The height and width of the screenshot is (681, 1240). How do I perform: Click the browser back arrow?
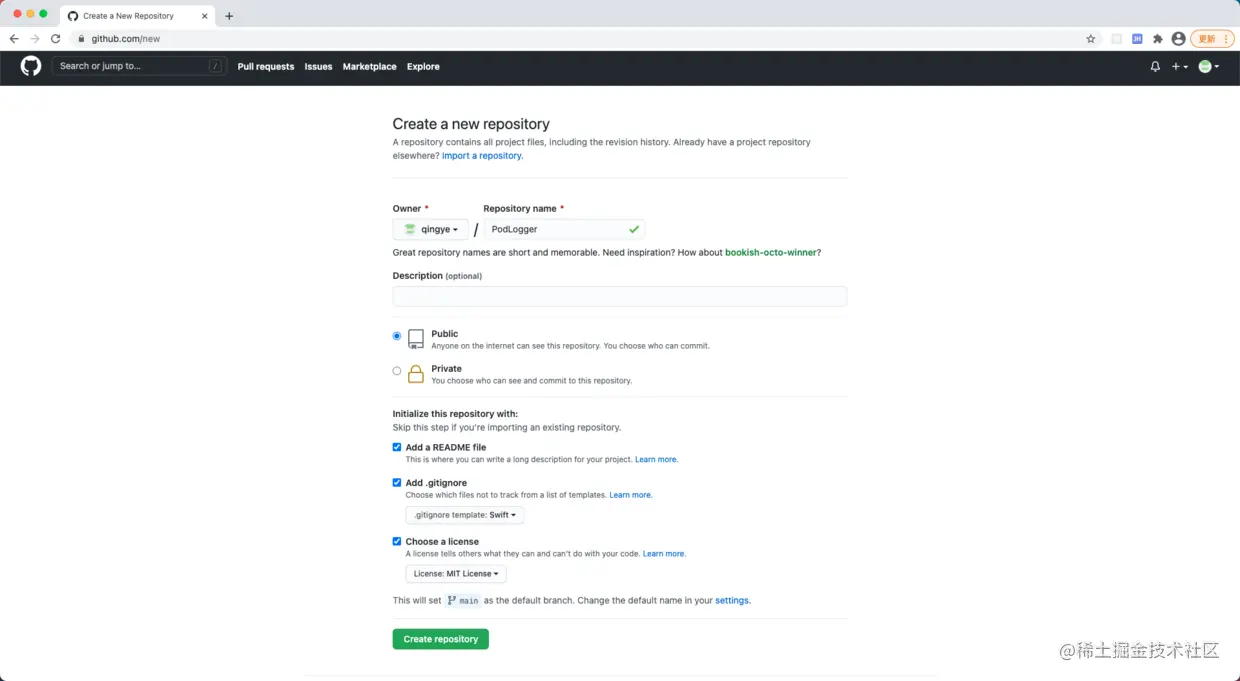point(14,39)
